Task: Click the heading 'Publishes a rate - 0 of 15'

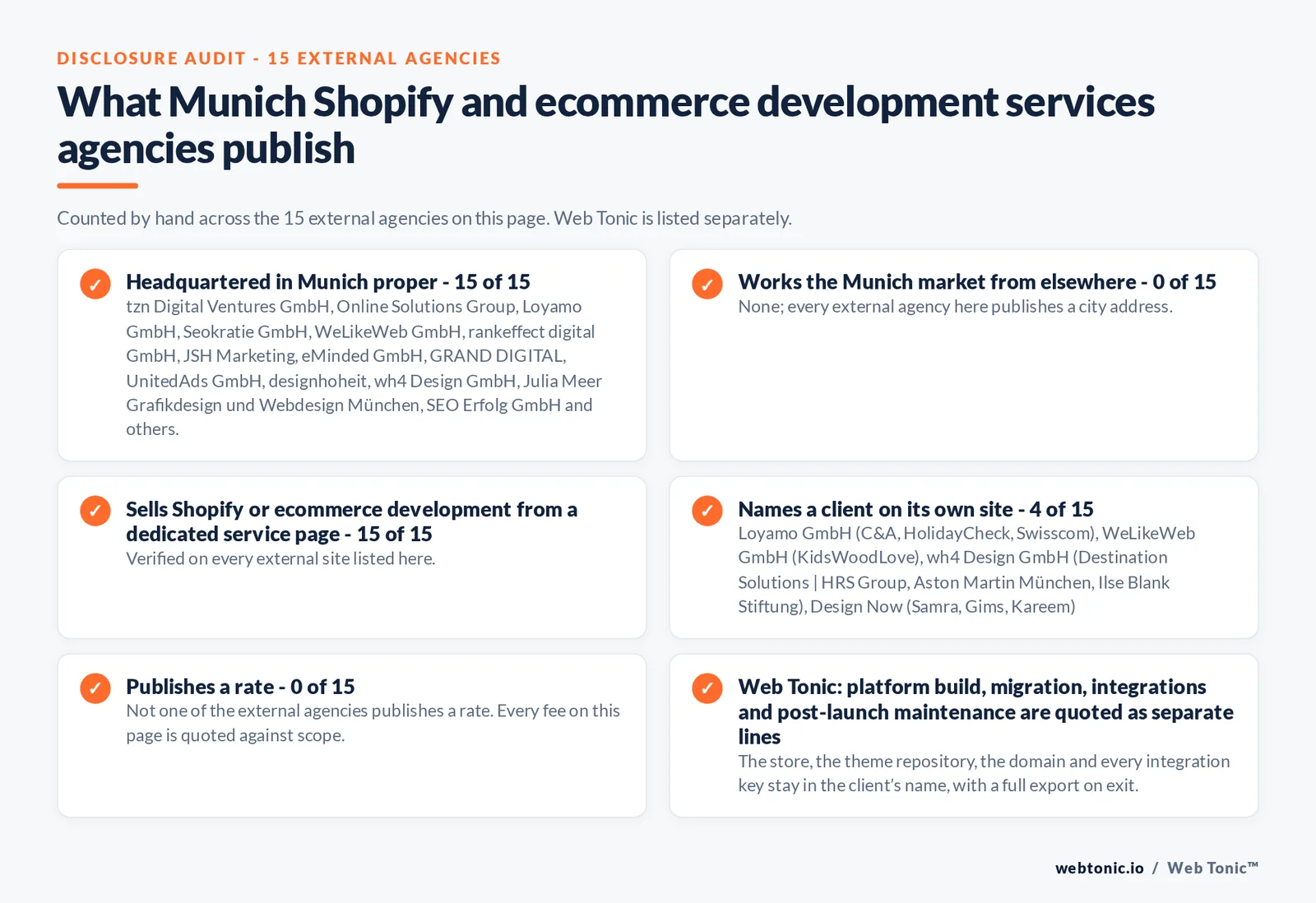Action: [240, 687]
